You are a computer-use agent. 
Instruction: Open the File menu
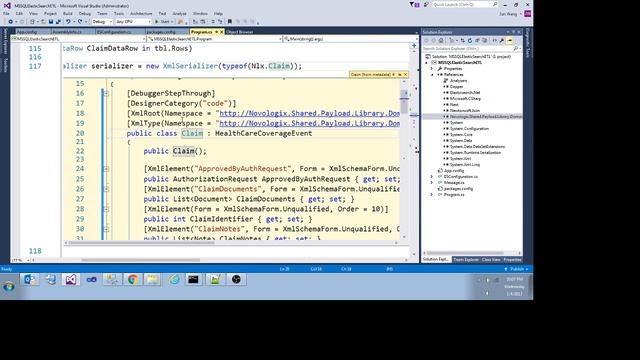[6, 13]
